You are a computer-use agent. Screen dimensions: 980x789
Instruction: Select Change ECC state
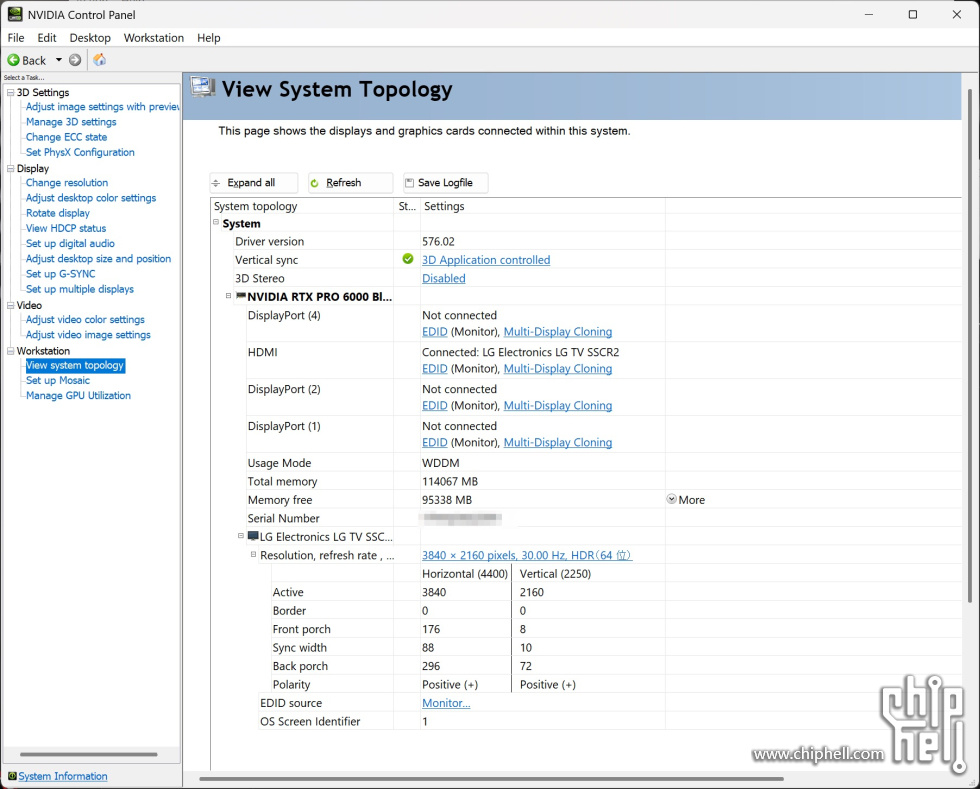66,137
